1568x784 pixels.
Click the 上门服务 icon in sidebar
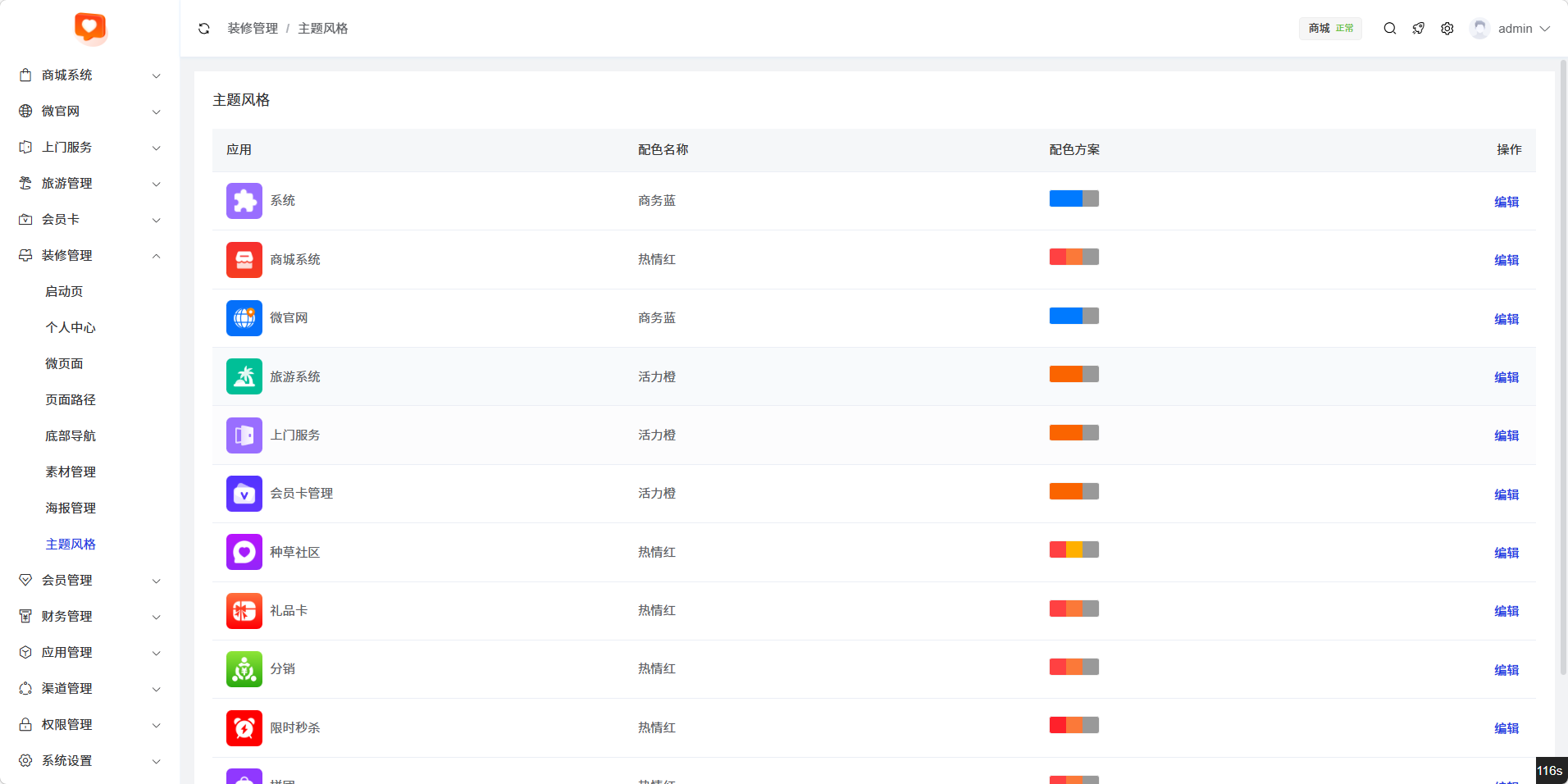point(25,147)
